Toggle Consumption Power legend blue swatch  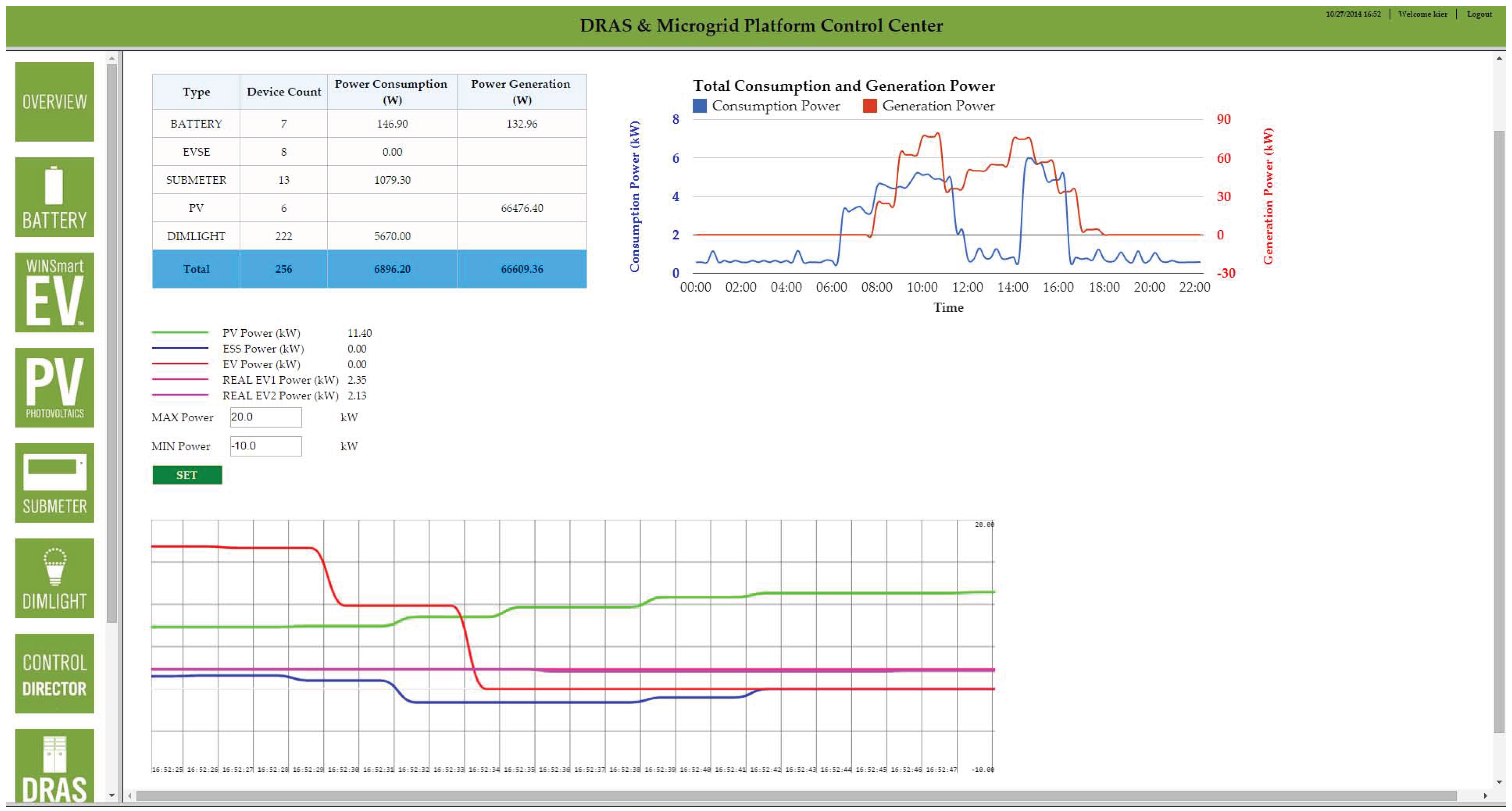[x=699, y=106]
